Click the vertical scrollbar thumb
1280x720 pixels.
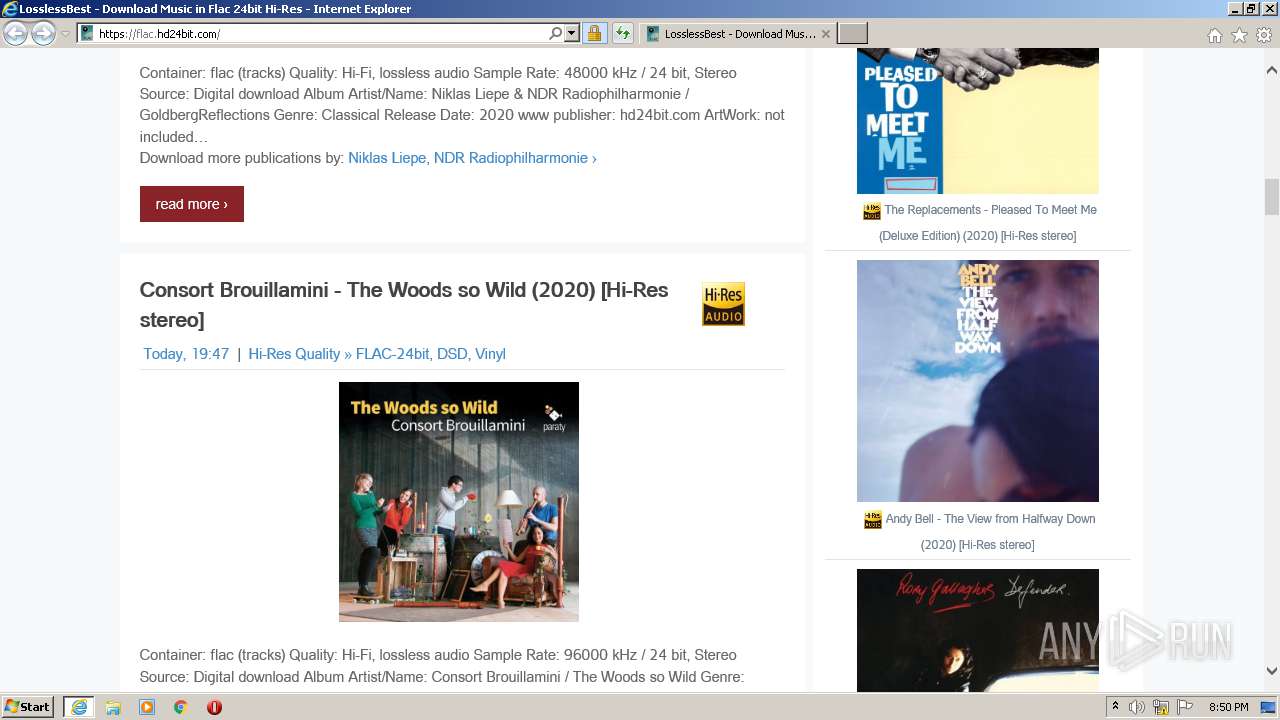tap(1272, 197)
